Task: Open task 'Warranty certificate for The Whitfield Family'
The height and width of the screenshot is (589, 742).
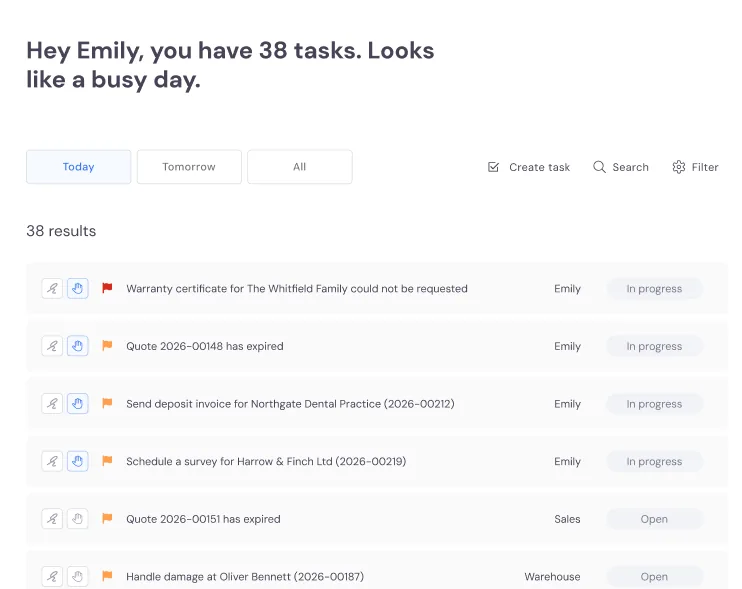Action: [297, 289]
